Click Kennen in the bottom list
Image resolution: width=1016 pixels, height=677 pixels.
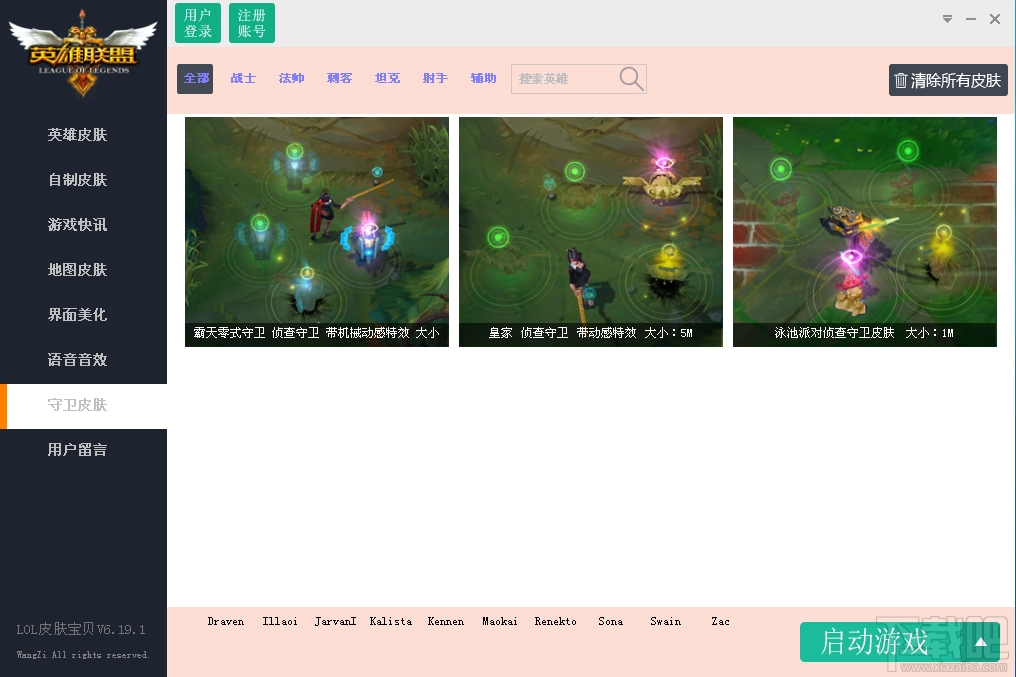pos(446,621)
